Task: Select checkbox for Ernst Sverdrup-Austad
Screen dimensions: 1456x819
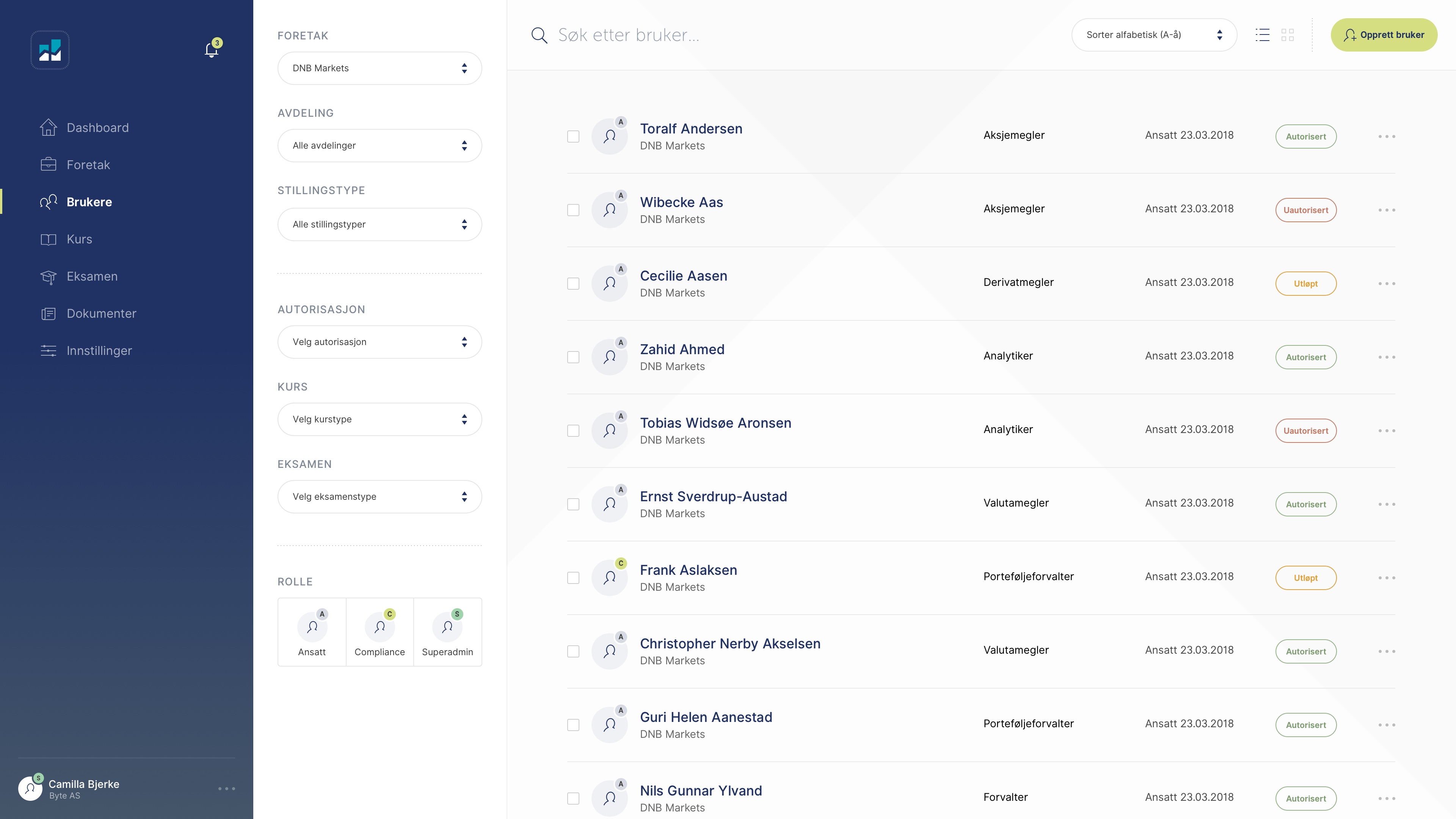Action: pyautogui.click(x=573, y=504)
